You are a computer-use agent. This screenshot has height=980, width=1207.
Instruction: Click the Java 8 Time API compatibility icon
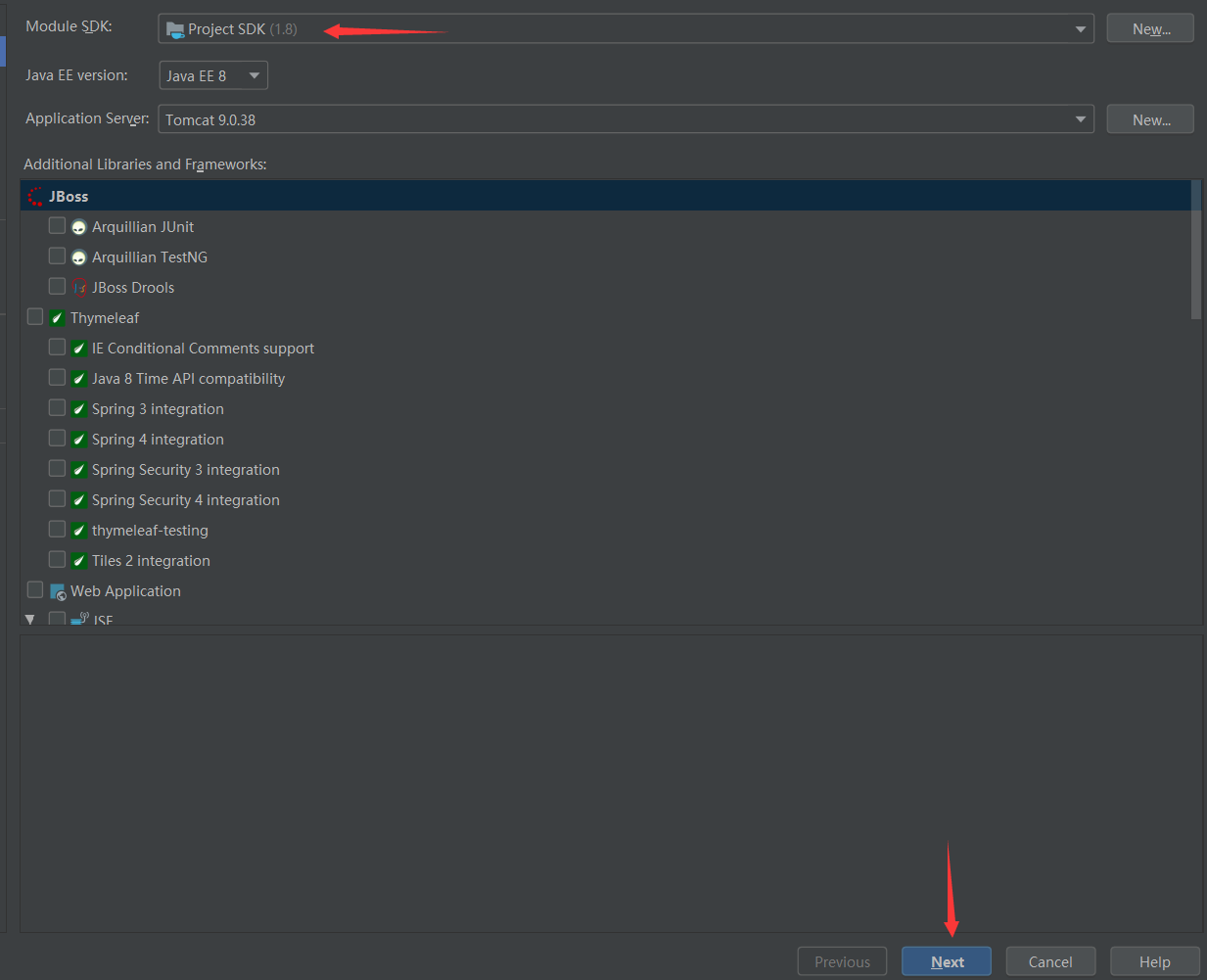click(x=79, y=379)
